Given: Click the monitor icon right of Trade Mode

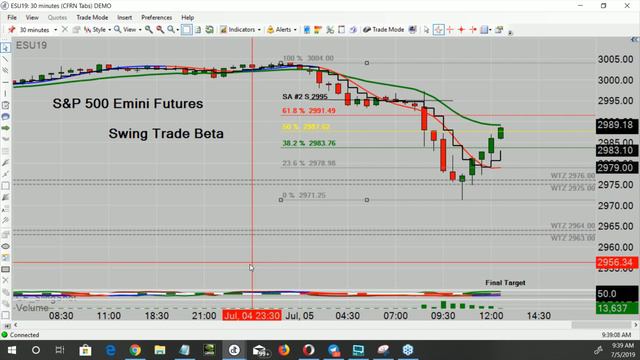Looking at the screenshot, I should pyautogui.click(x=413, y=29).
